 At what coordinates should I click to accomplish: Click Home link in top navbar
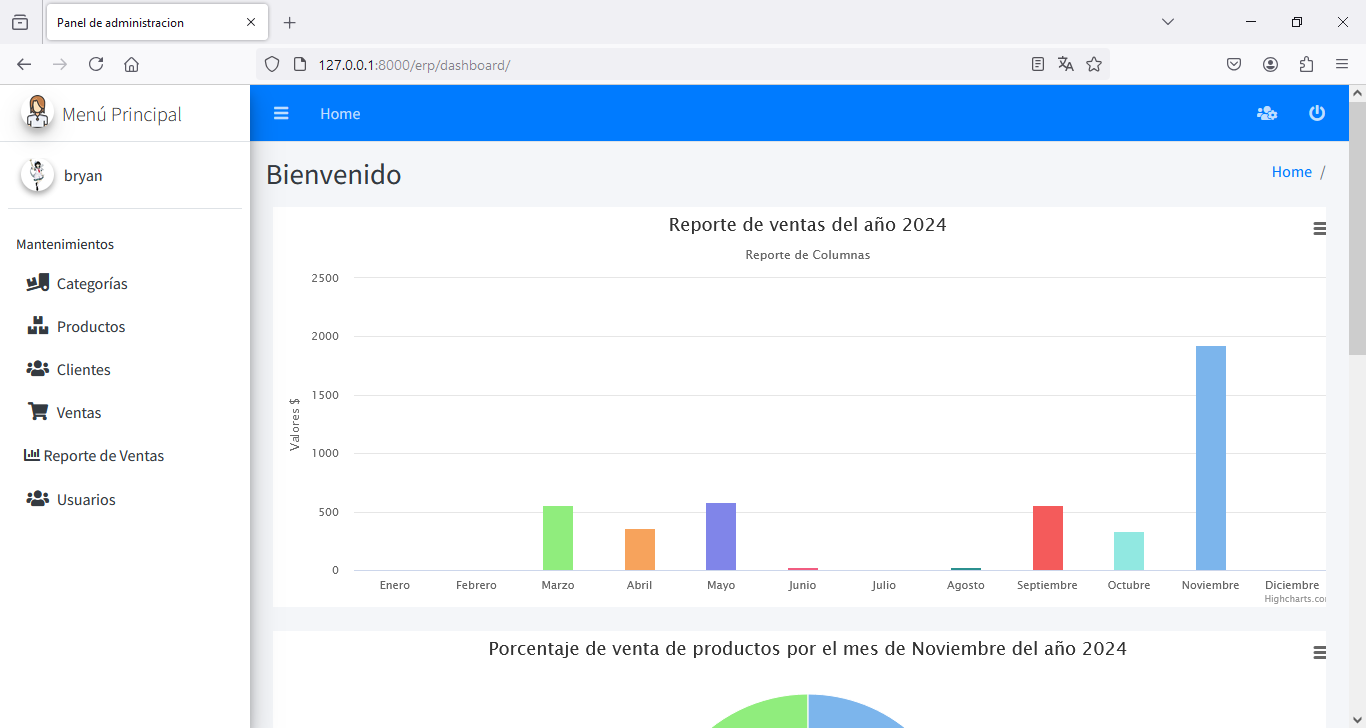(340, 114)
